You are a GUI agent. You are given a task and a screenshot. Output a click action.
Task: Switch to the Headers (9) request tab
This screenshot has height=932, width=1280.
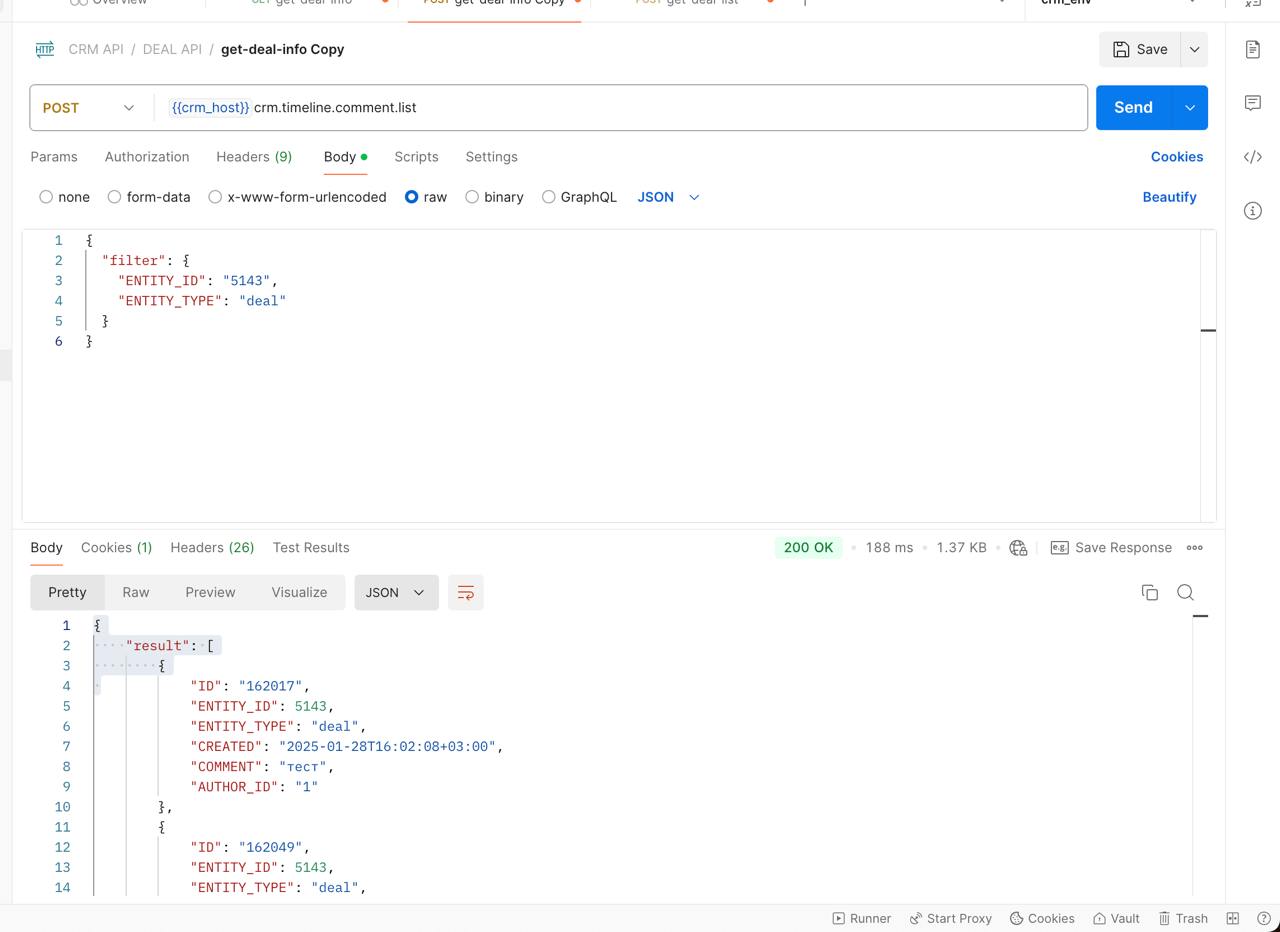(254, 157)
